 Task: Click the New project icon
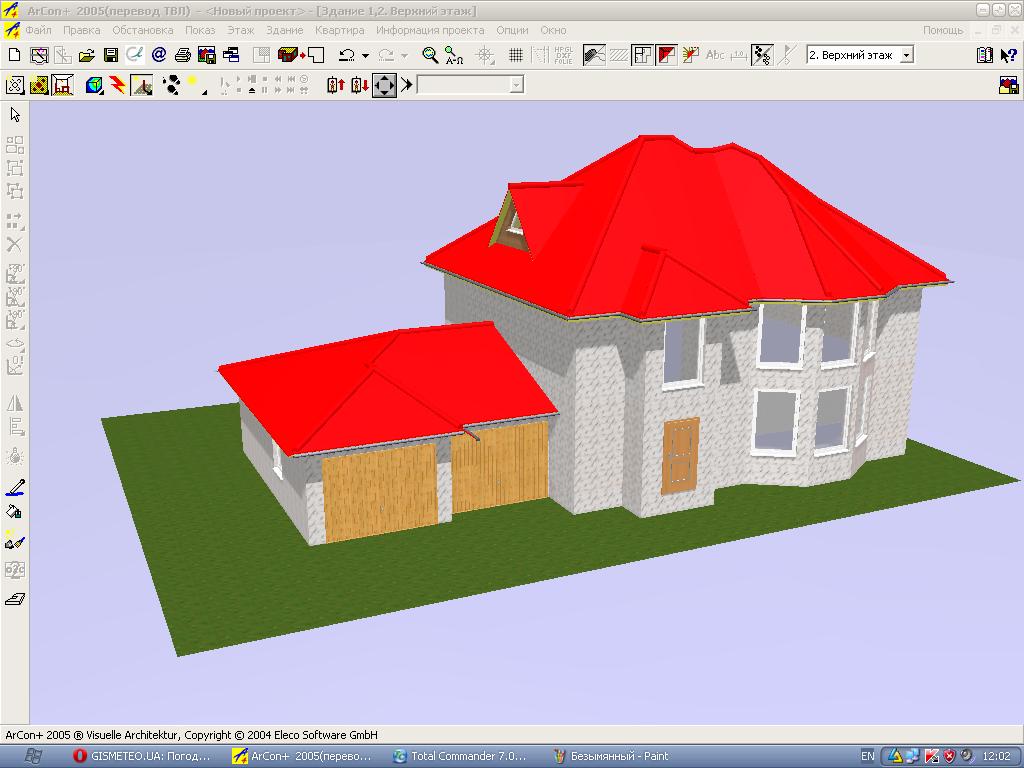[14, 55]
